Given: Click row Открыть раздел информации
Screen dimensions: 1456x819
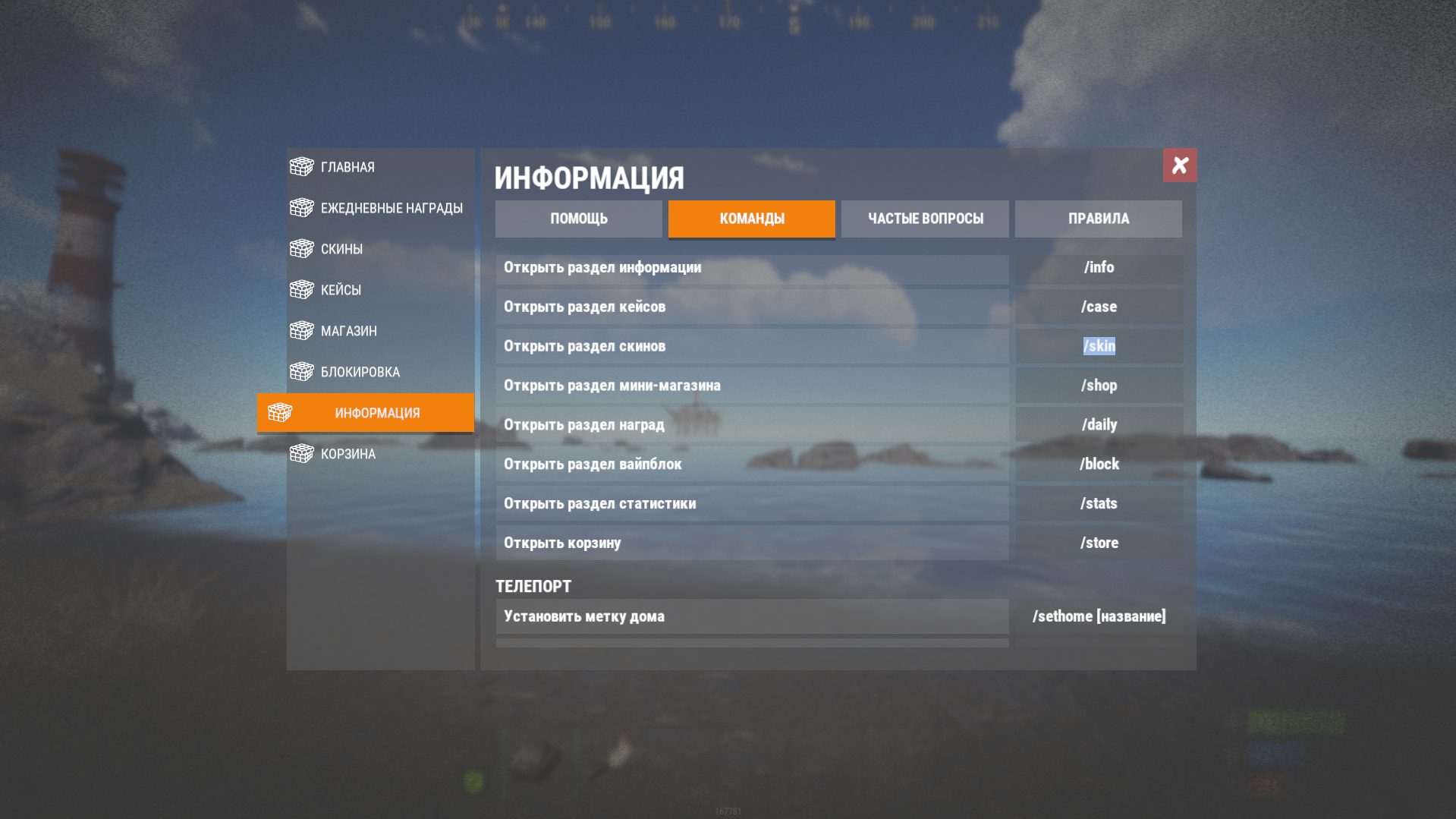Looking at the screenshot, I should (x=752, y=268).
